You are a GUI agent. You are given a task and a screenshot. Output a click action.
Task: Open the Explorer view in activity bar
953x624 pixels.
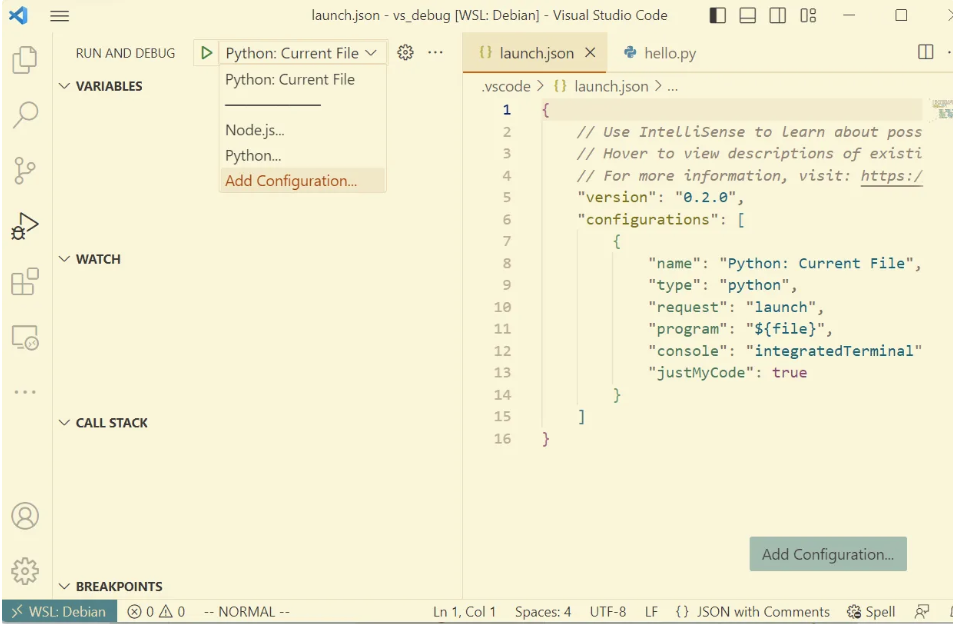(25, 60)
